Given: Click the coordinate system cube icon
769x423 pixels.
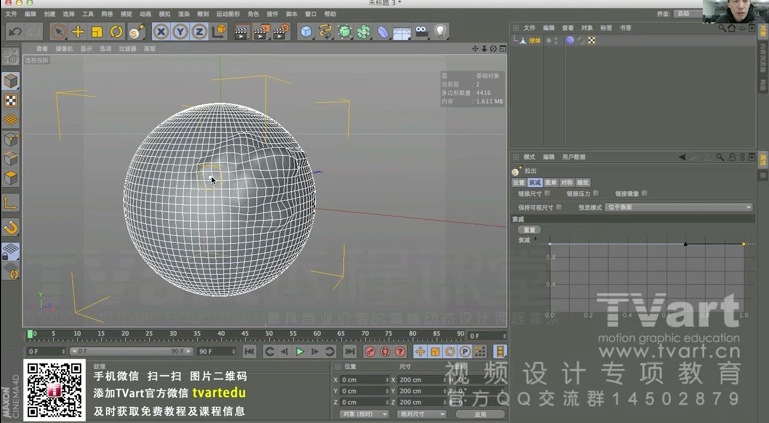Looking at the screenshot, I should tap(219, 32).
